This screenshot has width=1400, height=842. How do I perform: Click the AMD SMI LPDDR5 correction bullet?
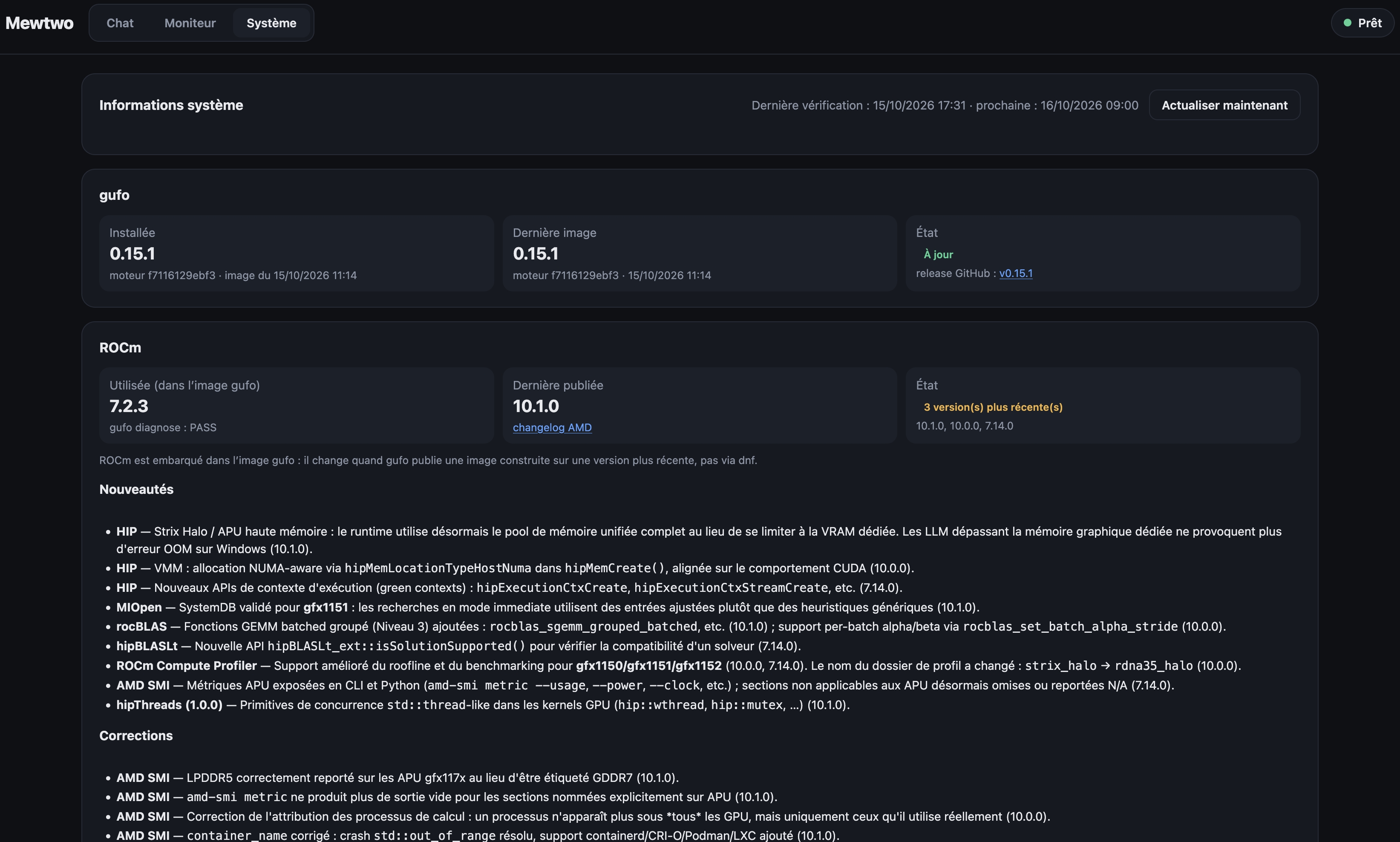click(x=398, y=777)
